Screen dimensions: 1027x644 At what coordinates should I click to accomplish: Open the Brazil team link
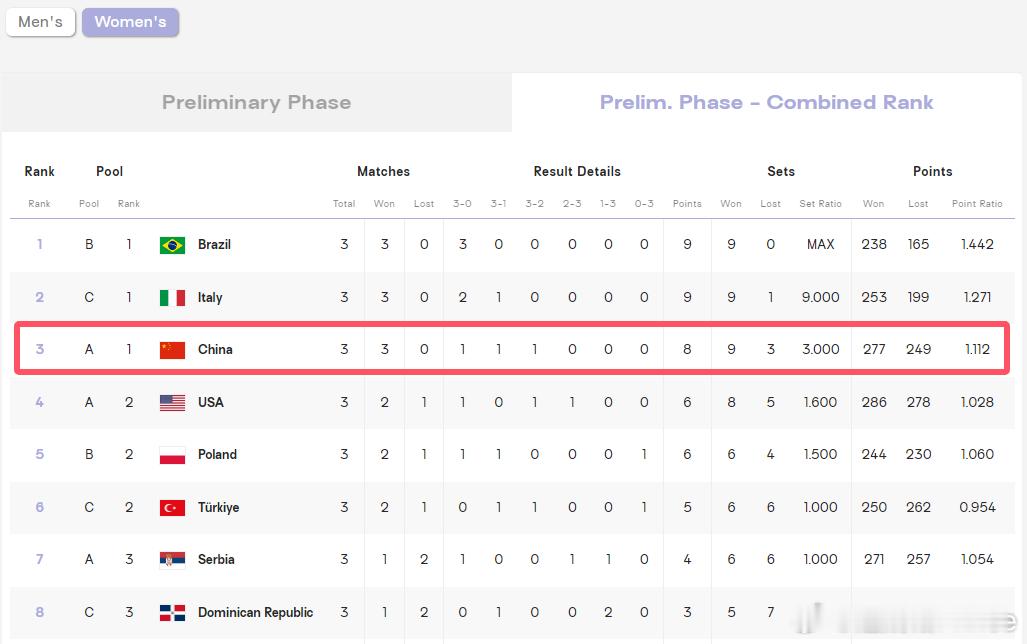(x=214, y=244)
